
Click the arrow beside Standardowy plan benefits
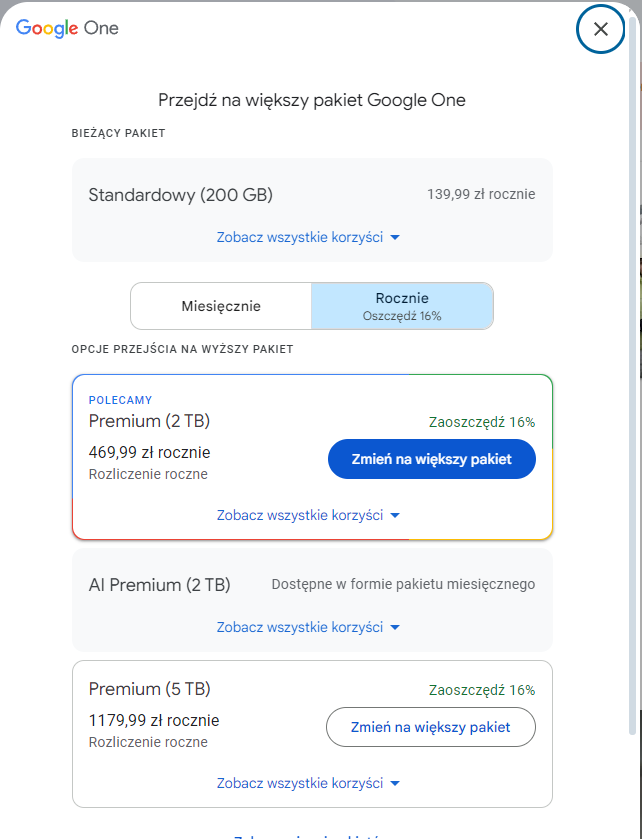(395, 238)
